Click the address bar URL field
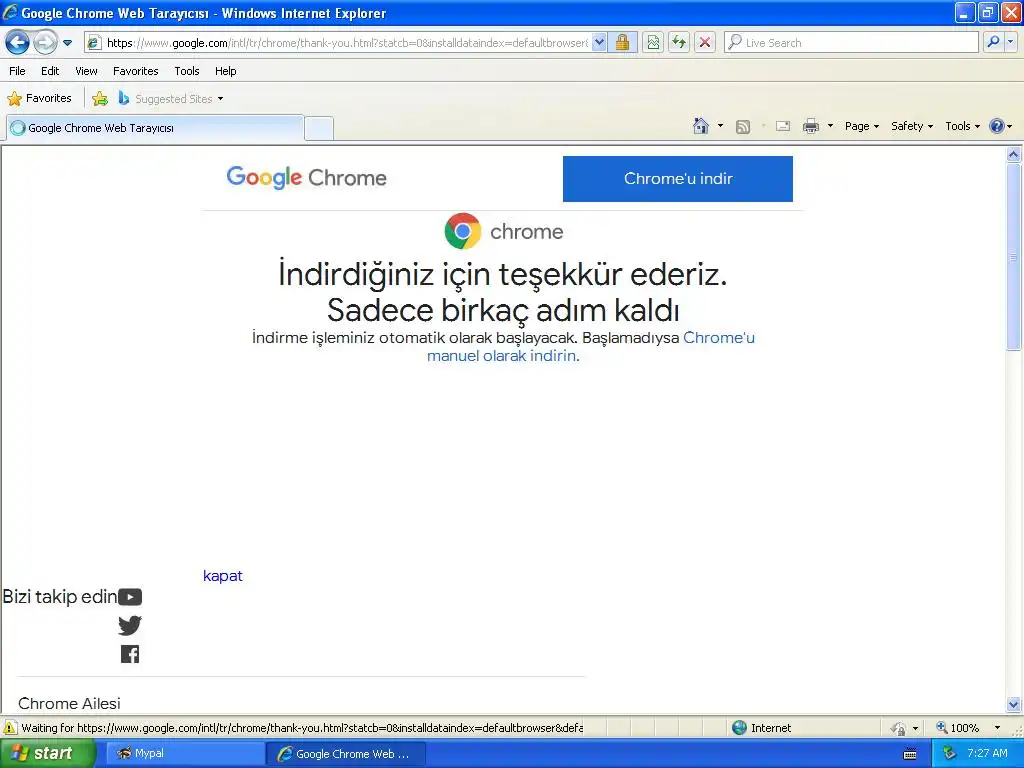This screenshot has height=768, width=1024. 338,43
